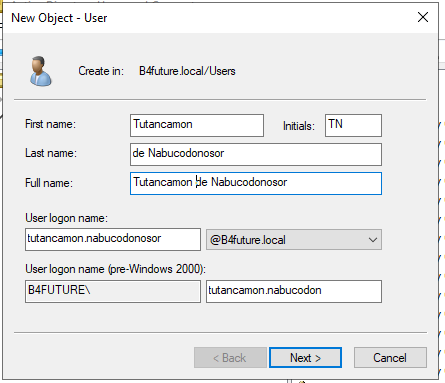Click the pre-Windows 2000 logon name field
This screenshot has width=445, height=383.
[294, 291]
